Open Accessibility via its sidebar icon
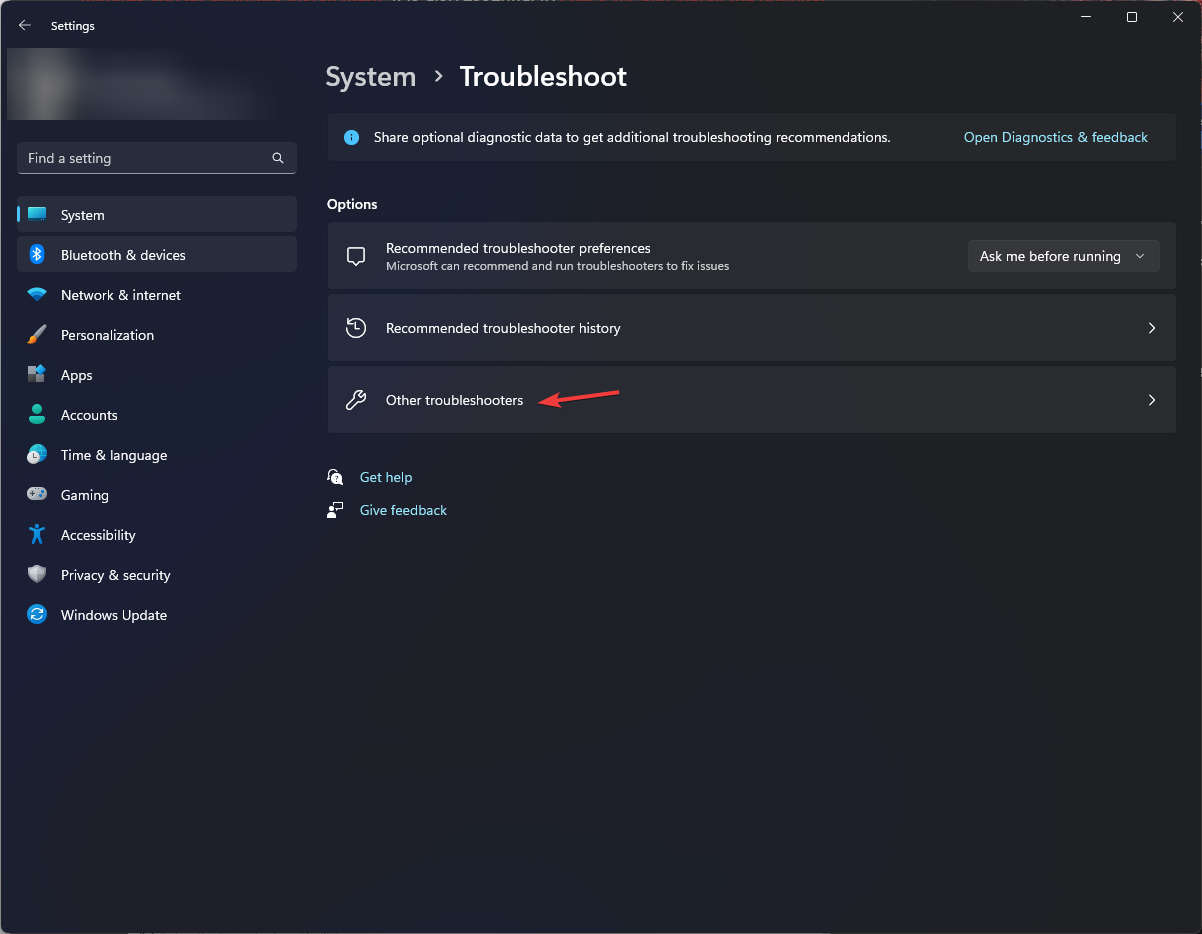Viewport: 1202px width, 934px height. (37, 534)
